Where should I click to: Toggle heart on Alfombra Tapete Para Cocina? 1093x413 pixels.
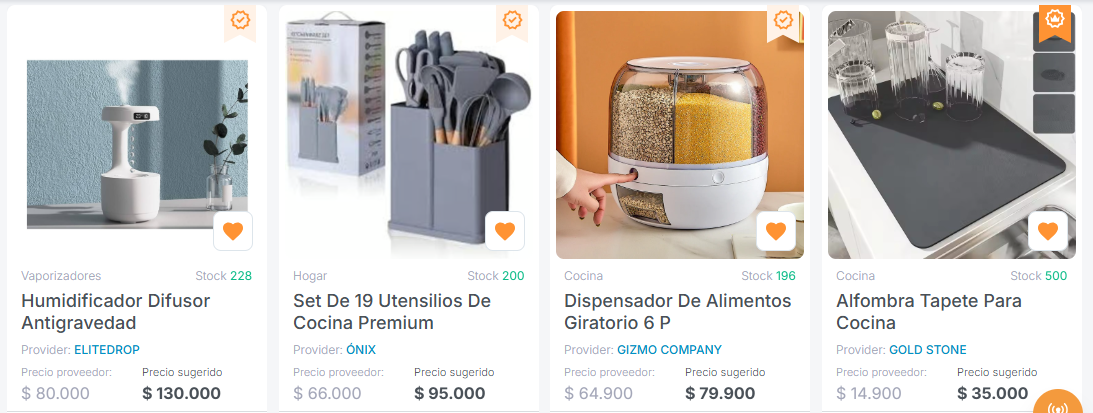point(1048,231)
